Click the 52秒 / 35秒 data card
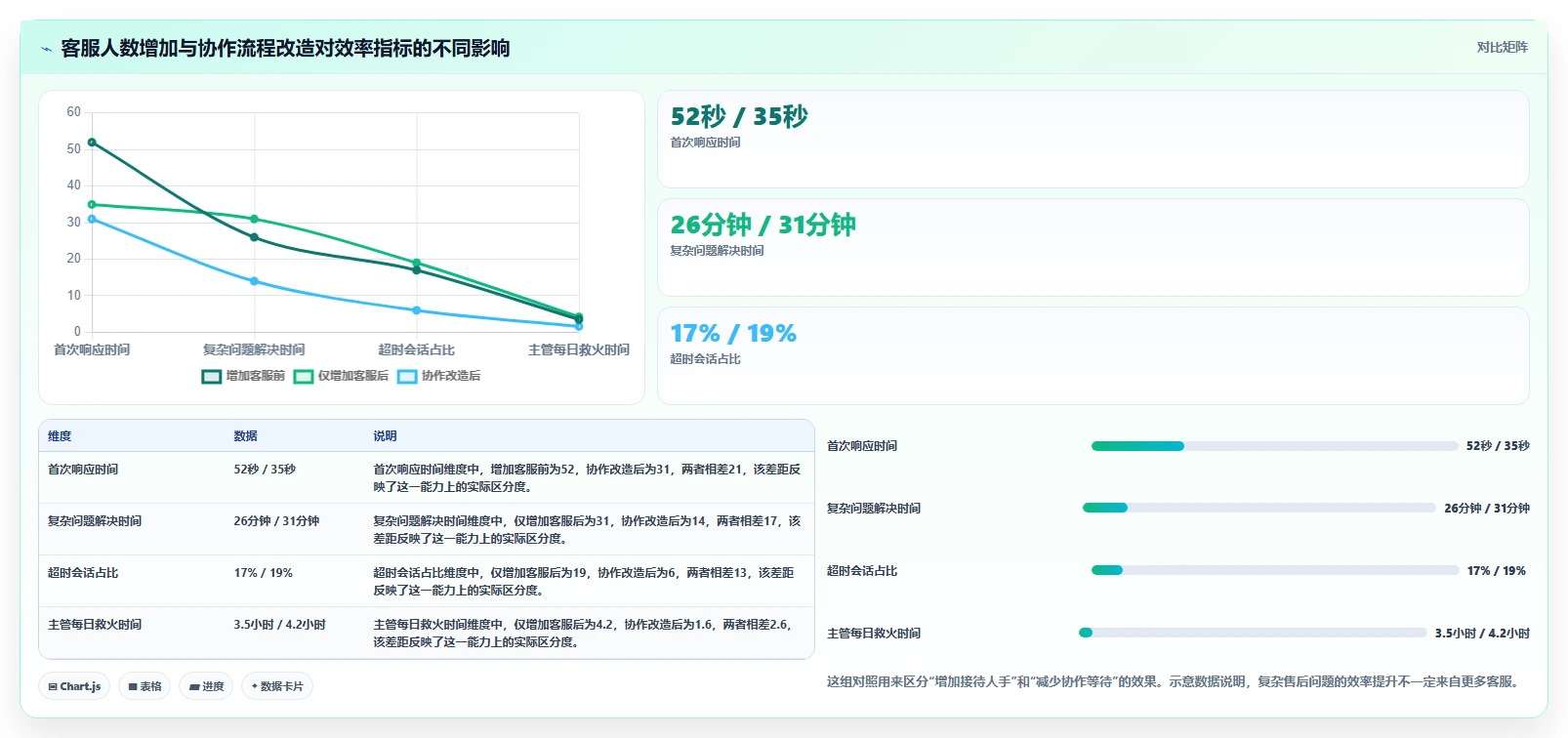Image resolution: width=1568 pixels, height=738 pixels. (x=1093, y=139)
